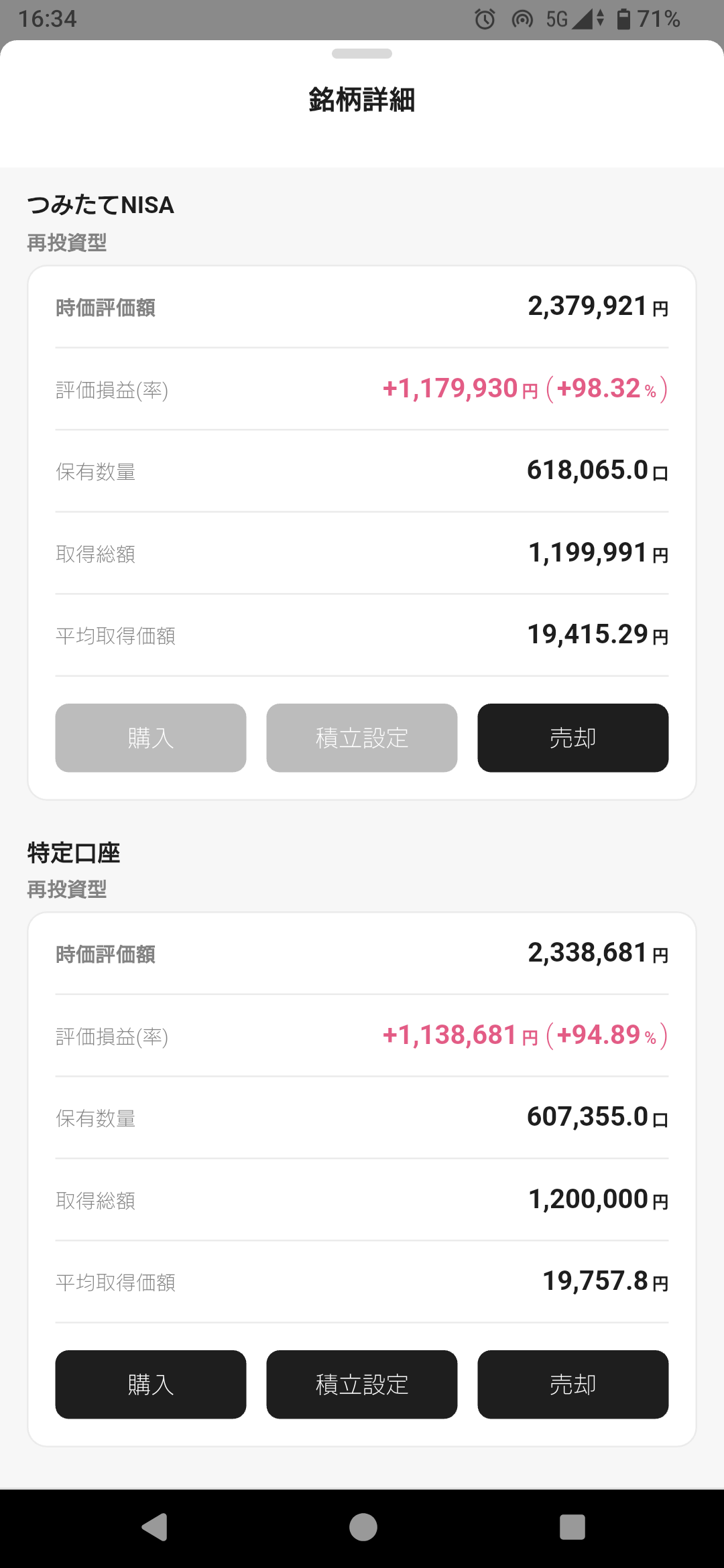Tap the battery 71% status icon
724x1568 pixels.
point(648,19)
